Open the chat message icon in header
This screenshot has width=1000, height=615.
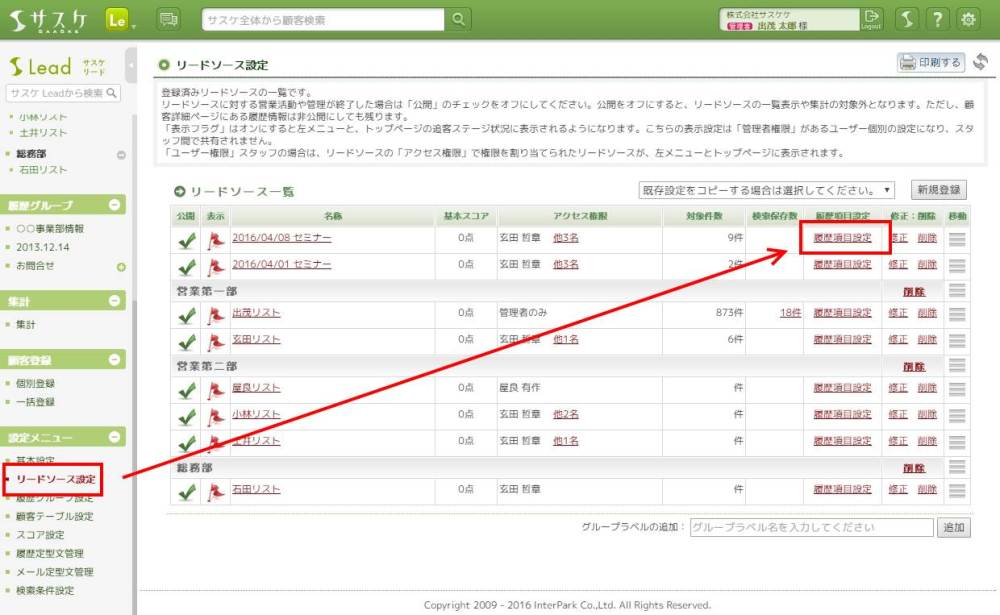tap(169, 19)
